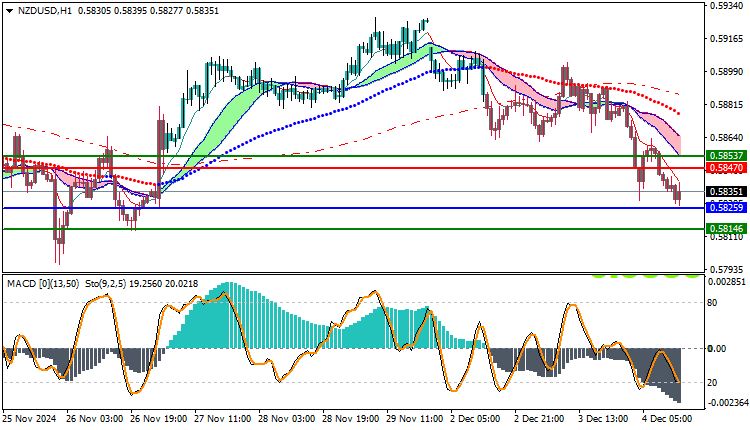
Task: Select the green 0.58146 price level label
Action: coord(727,229)
